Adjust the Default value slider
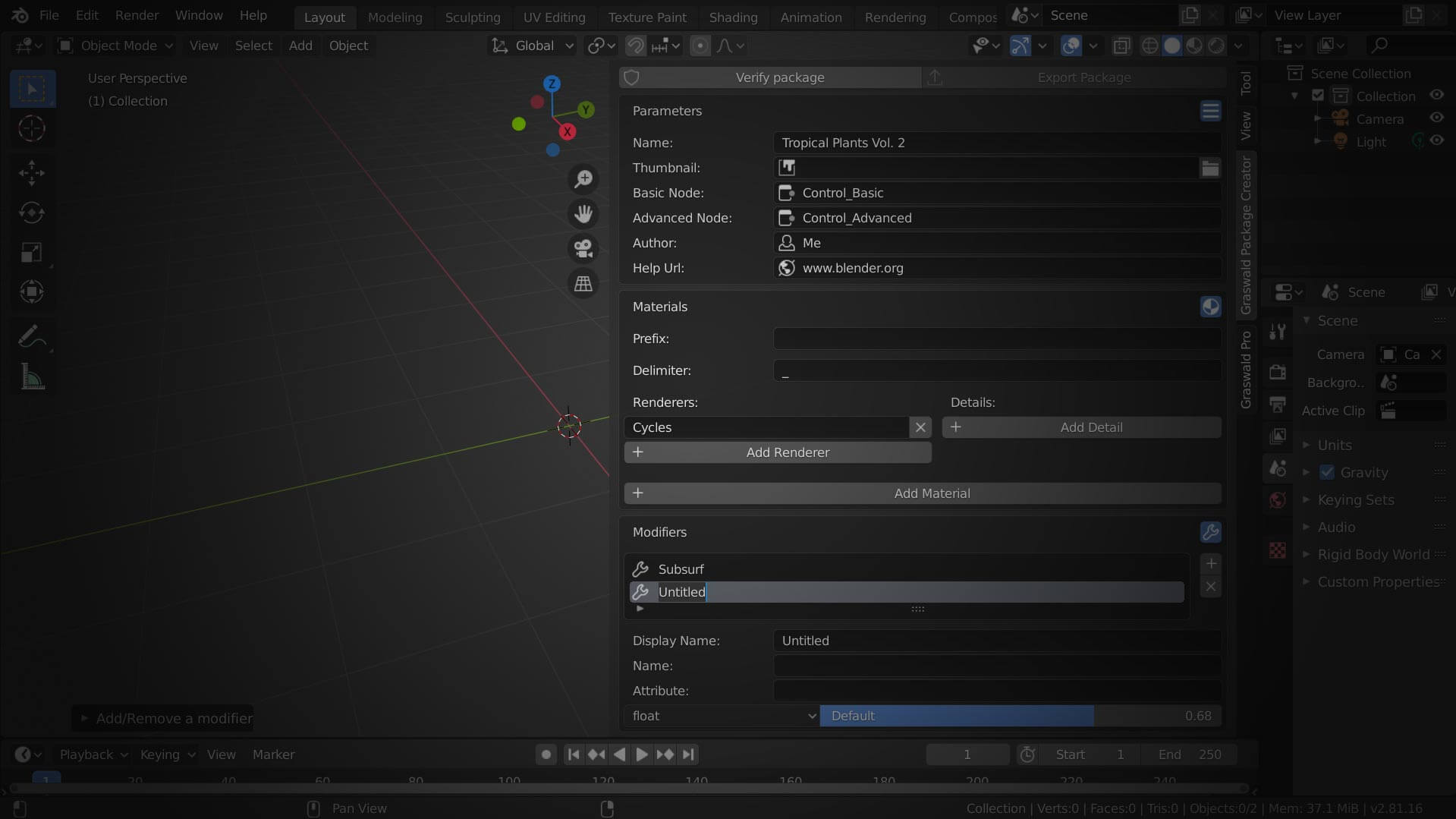 1020,716
